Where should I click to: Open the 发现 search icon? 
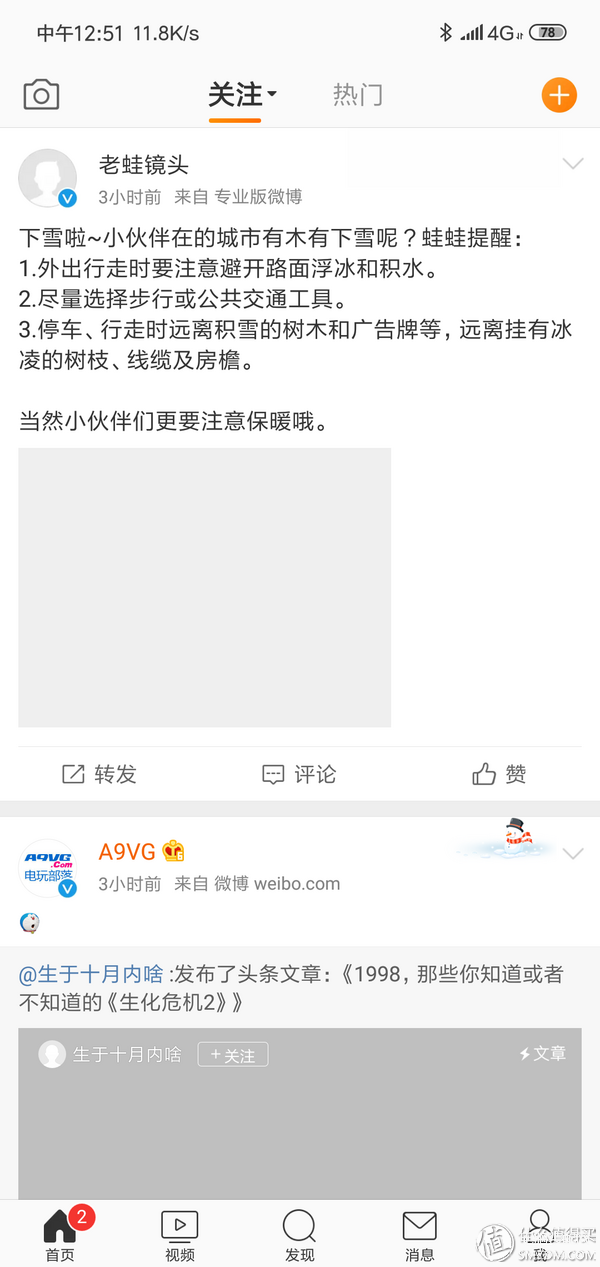point(300,1234)
